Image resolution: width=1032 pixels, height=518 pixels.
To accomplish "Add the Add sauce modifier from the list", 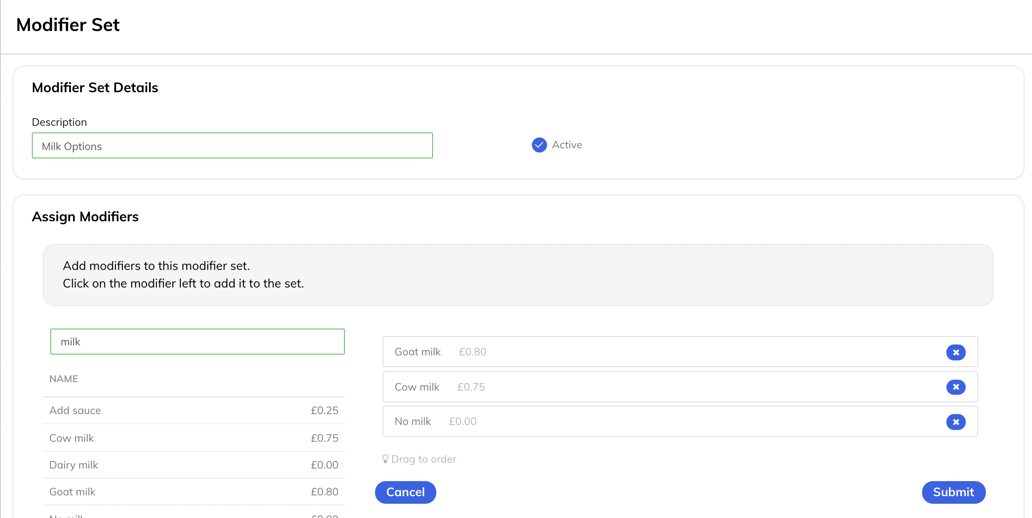I will [193, 410].
